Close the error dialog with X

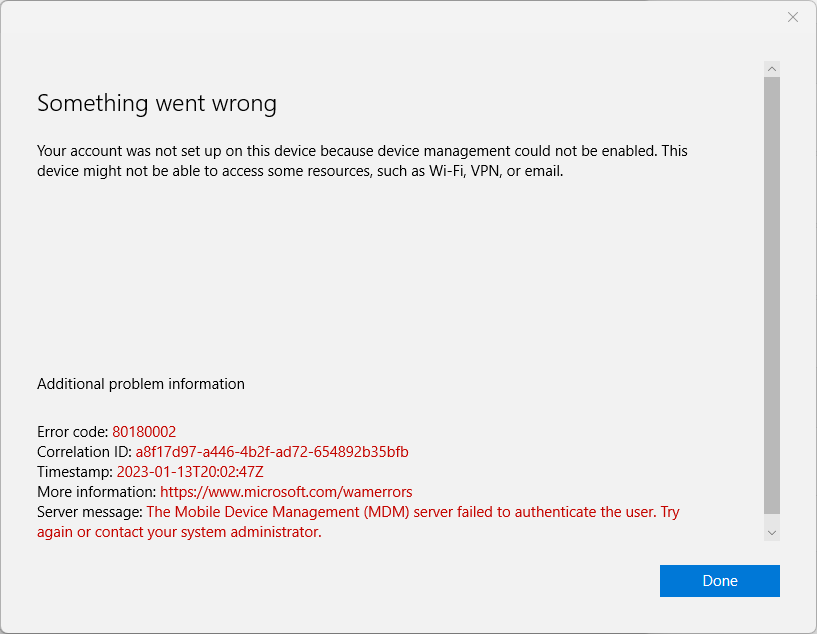click(x=793, y=17)
